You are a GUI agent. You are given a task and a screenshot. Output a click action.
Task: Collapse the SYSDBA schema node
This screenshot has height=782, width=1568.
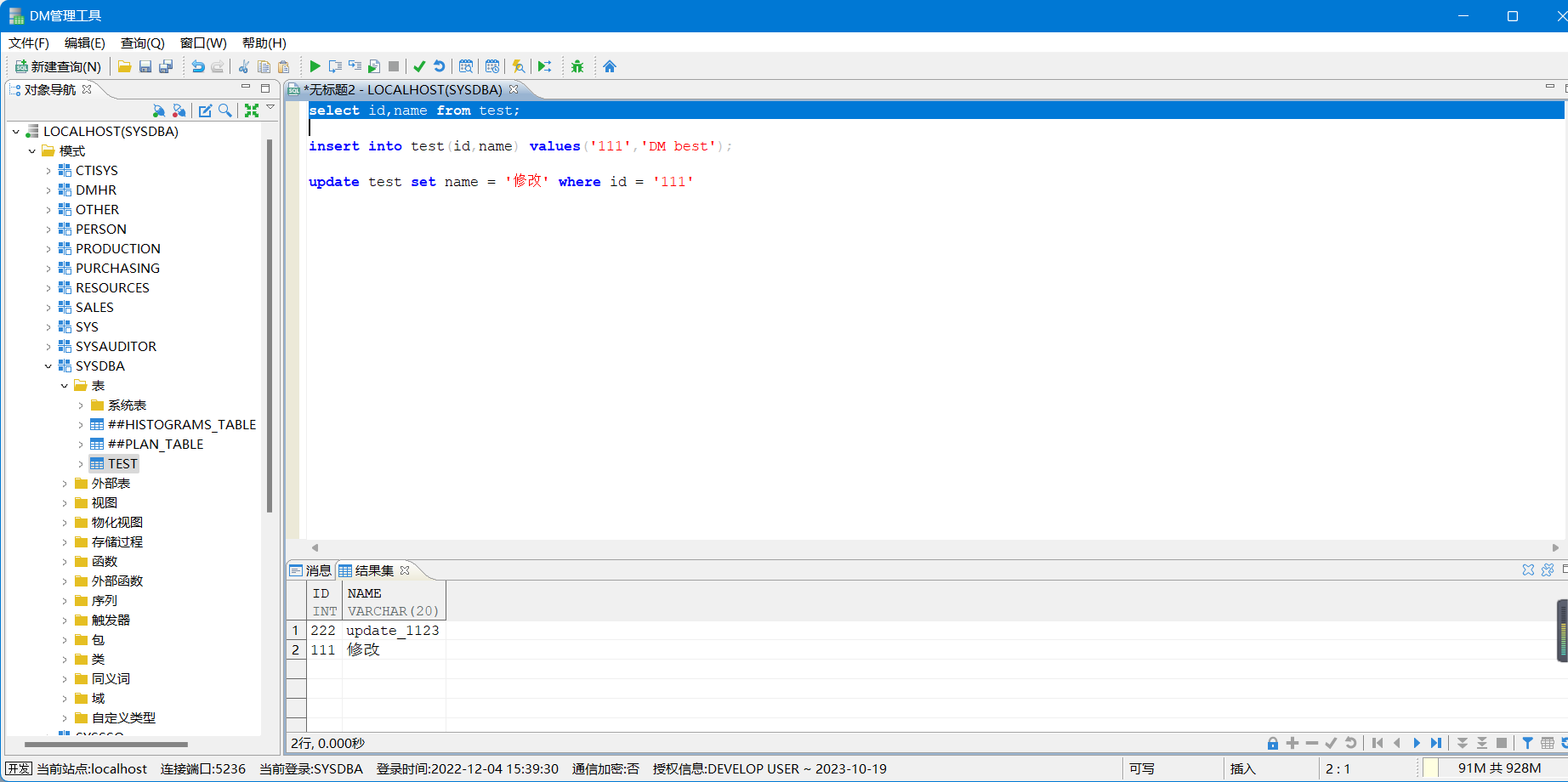point(48,366)
